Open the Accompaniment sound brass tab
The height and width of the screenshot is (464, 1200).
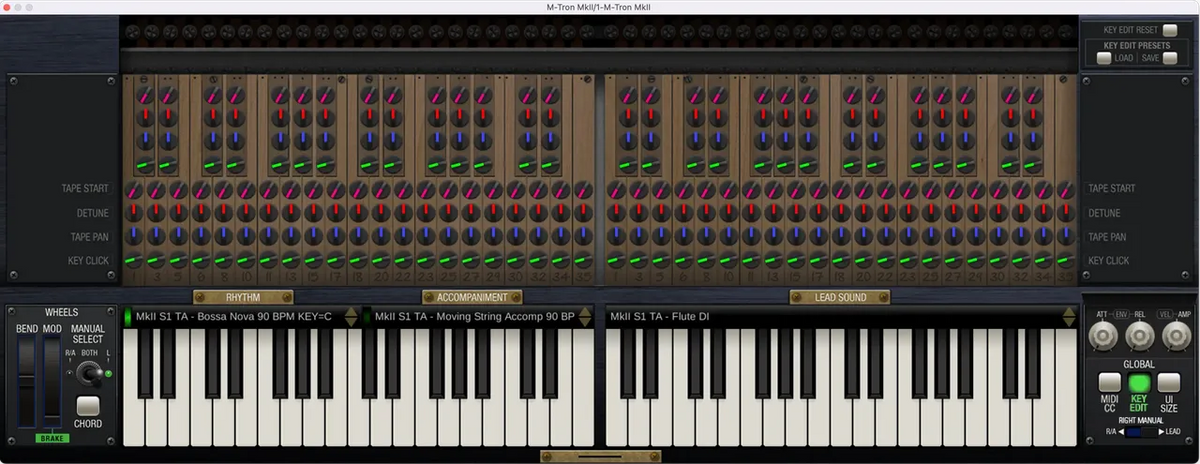tap(472, 297)
